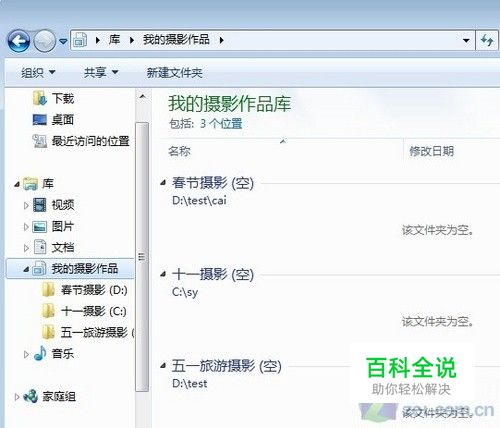
Task: Click the 桌面 desktop icon
Action: (x=40, y=120)
